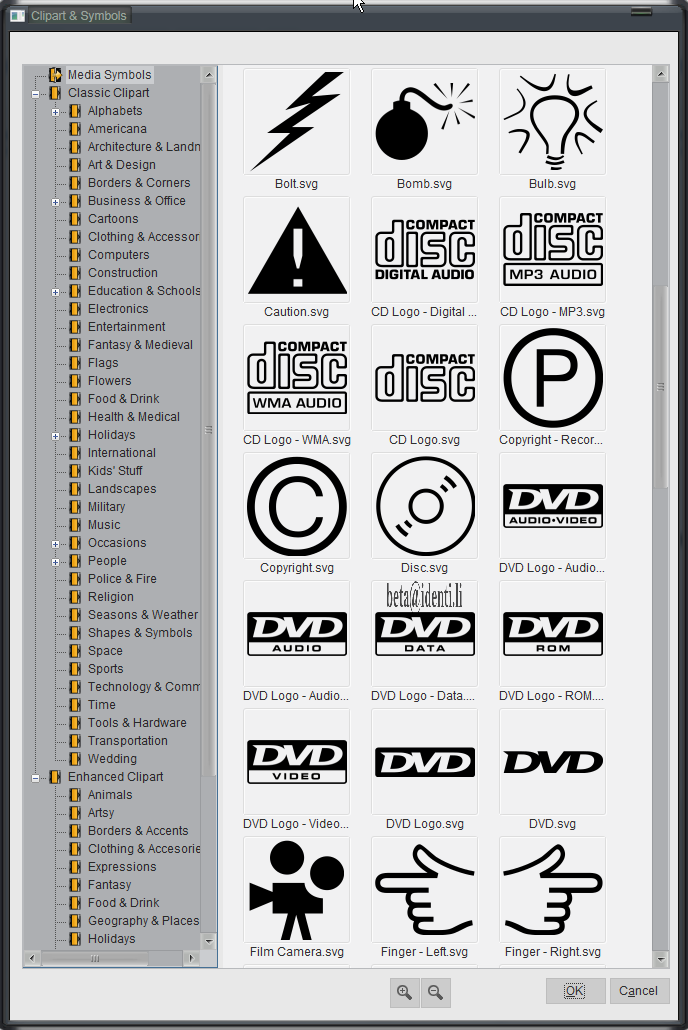Image resolution: width=688 pixels, height=1030 pixels.
Task: Collapse the Classic Clipart tree node
Action: [x=35, y=94]
